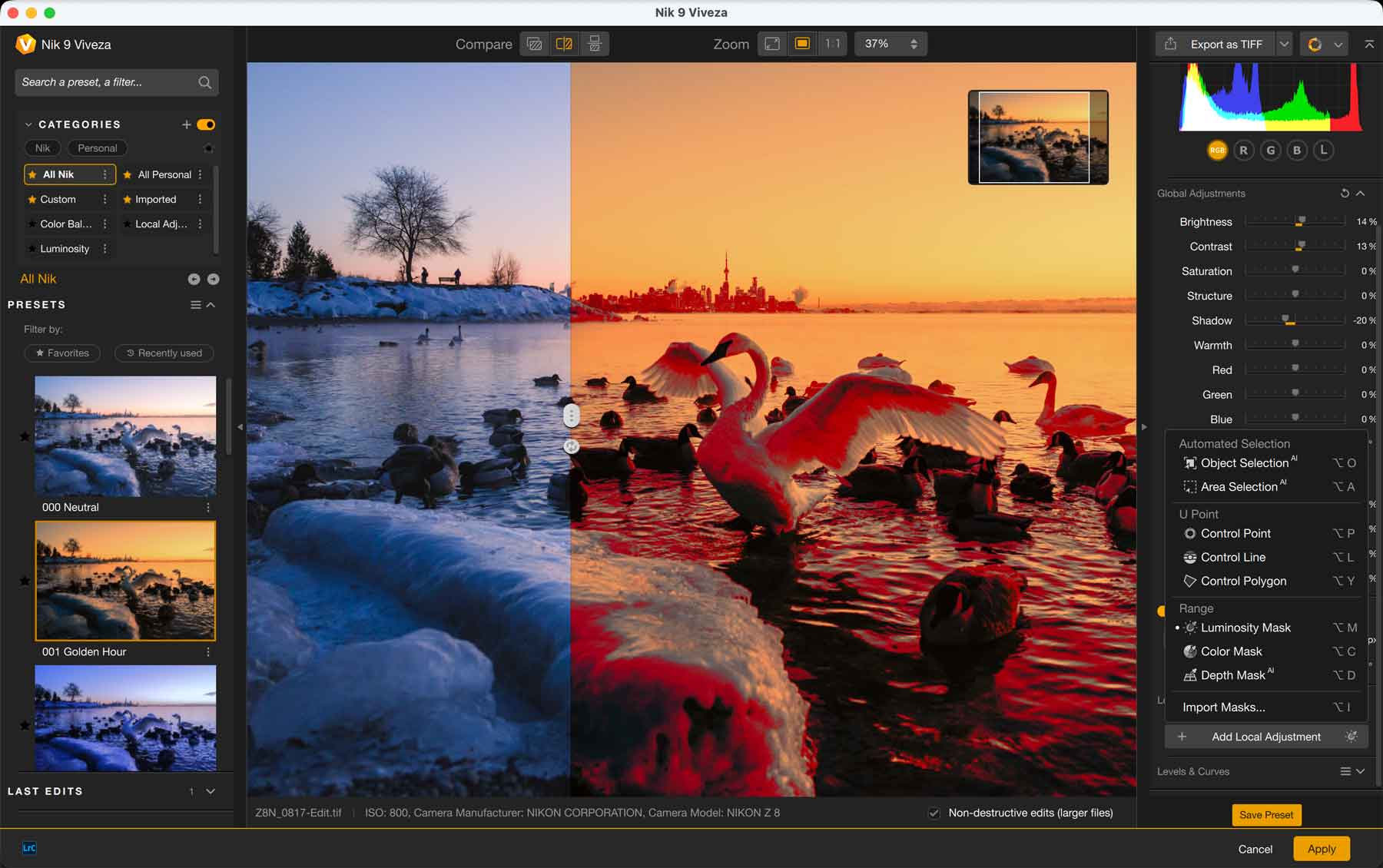This screenshot has width=1383, height=868.
Task: Expand the Levels & Curves panel
Action: click(1360, 771)
